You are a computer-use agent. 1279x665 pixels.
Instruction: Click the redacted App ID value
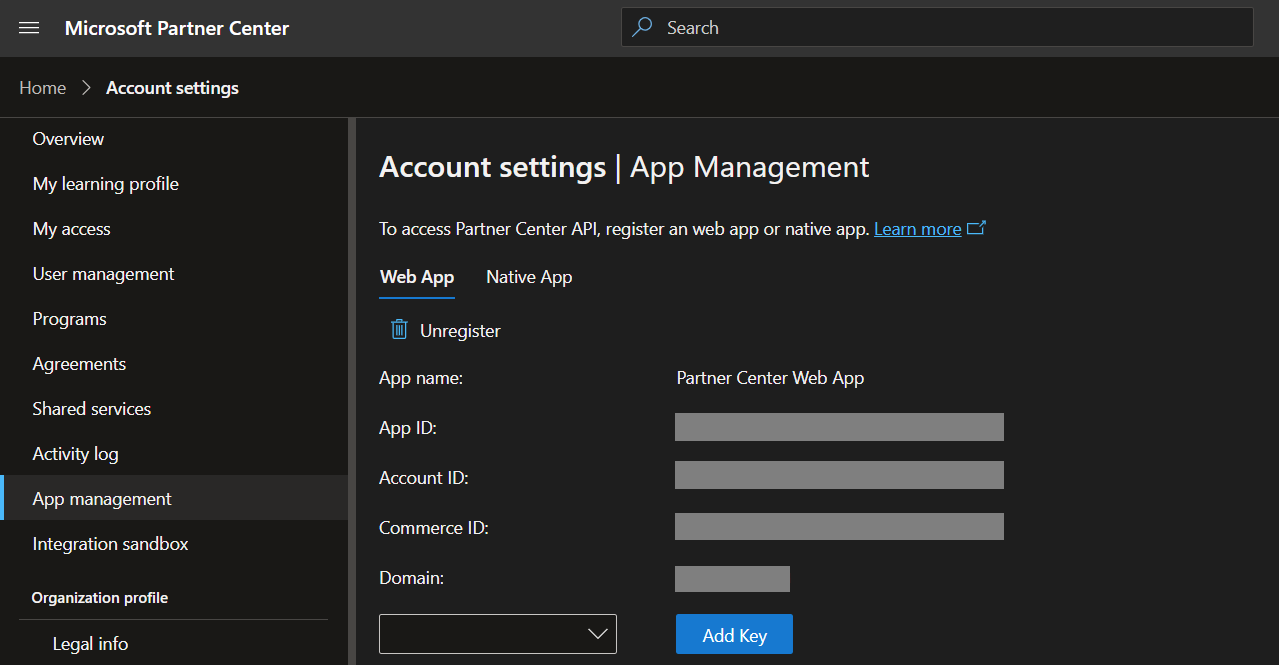(839, 427)
